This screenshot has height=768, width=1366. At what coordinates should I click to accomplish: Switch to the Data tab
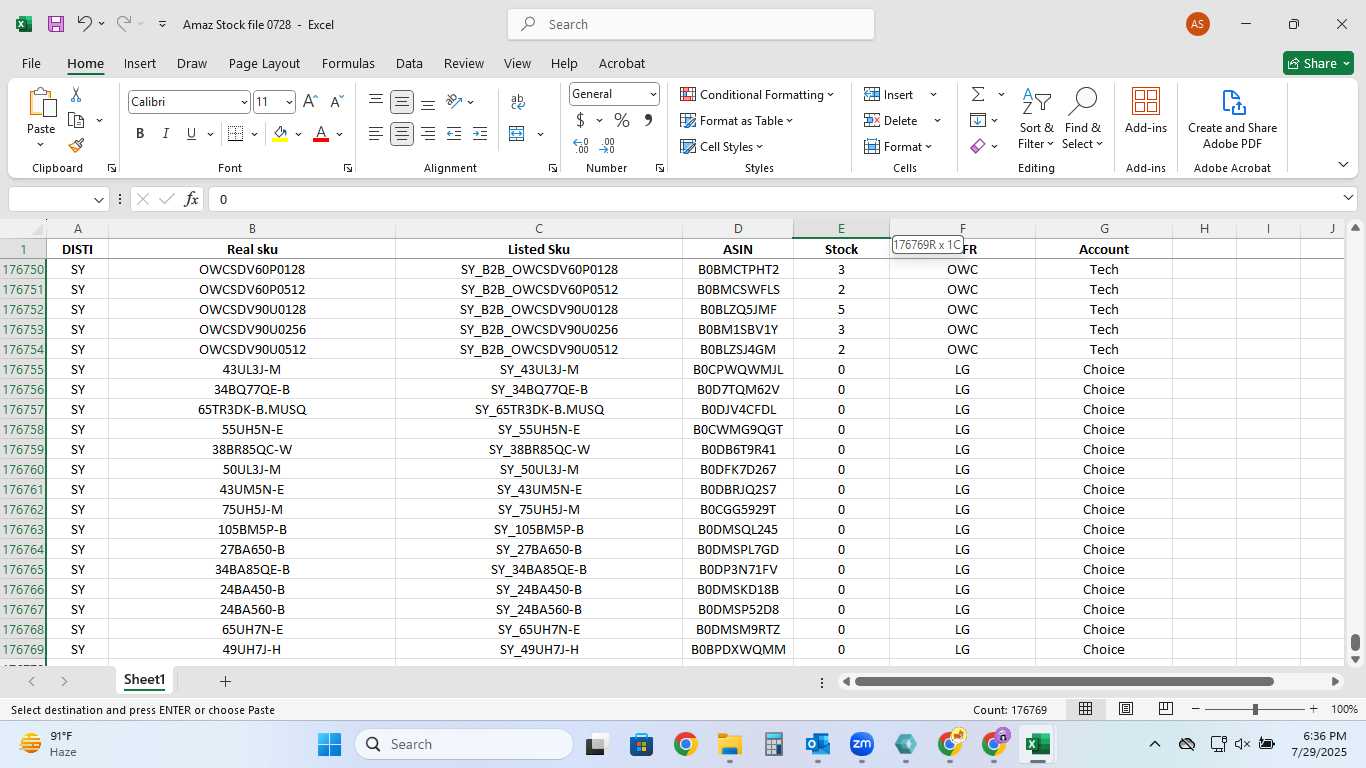(409, 63)
